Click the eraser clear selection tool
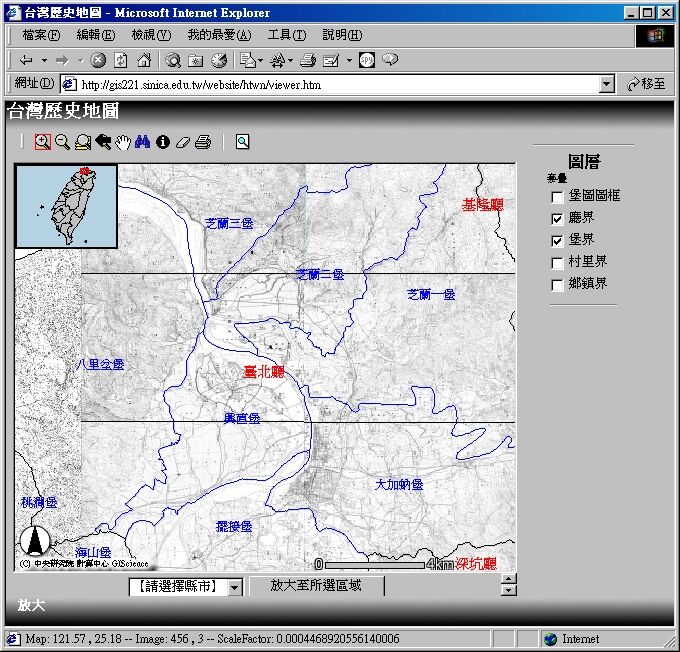Image resolution: width=680 pixels, height=652 pixels. click(183, 142)
